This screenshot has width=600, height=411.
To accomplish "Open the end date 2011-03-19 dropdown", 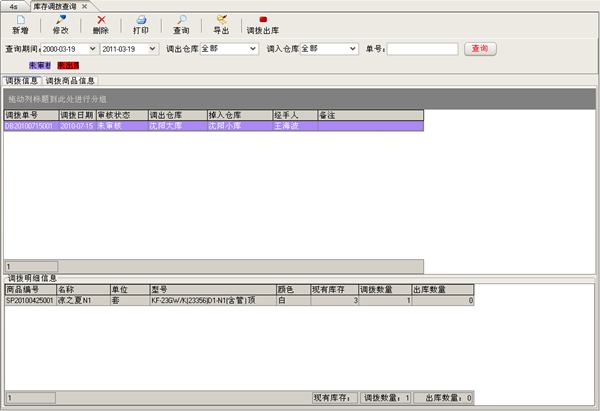I will [152, 49].
